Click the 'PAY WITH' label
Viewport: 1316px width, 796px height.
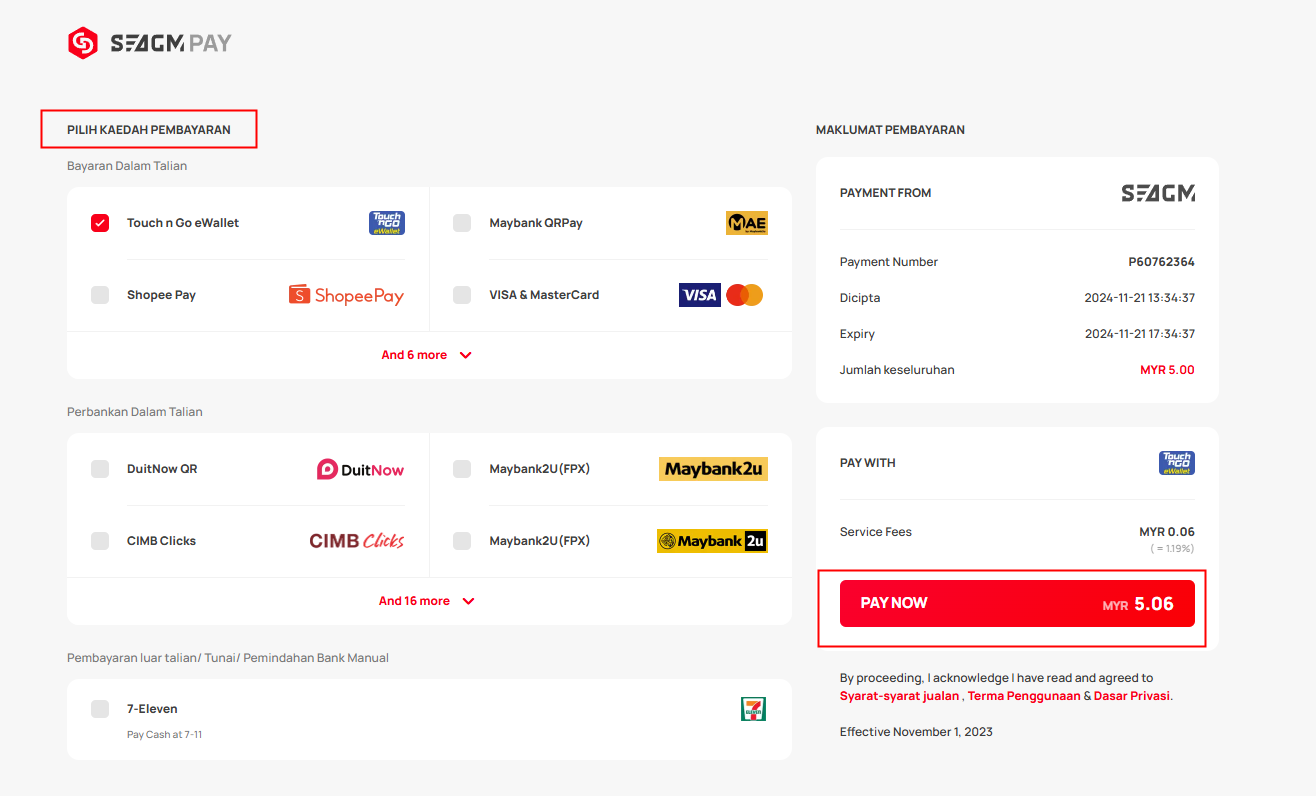tap(868, 463)
